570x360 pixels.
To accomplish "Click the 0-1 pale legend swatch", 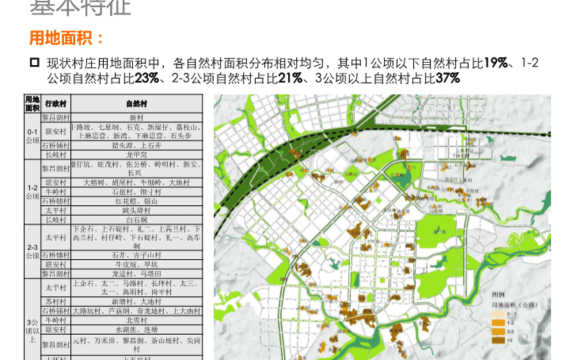I will [x=498, y=314].
